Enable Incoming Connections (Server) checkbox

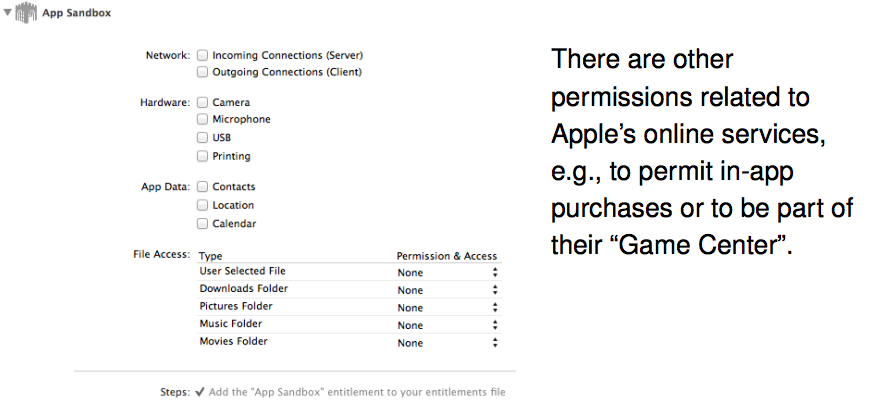tap(203, 55)
